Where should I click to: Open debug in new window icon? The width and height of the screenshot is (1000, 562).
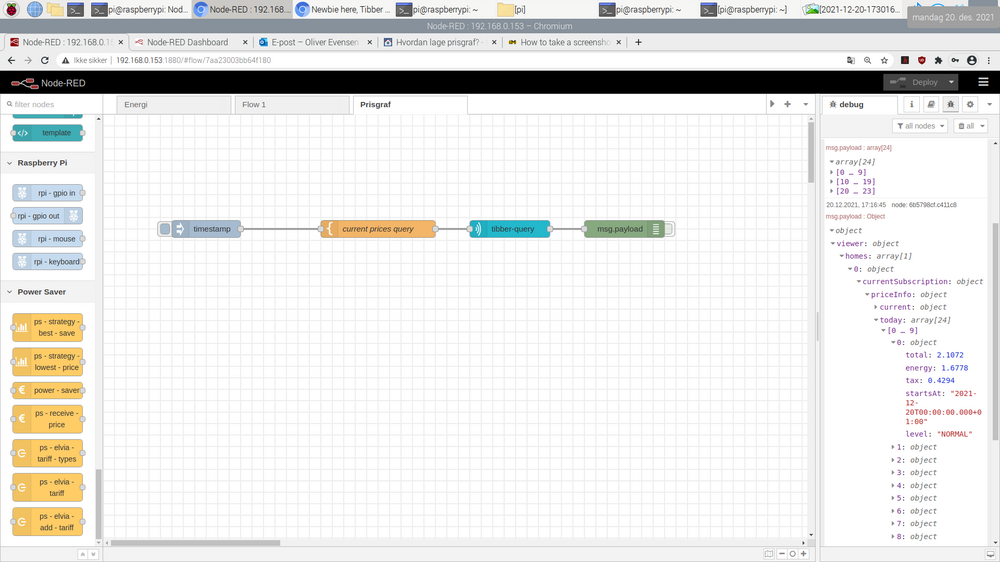(989, 553)
